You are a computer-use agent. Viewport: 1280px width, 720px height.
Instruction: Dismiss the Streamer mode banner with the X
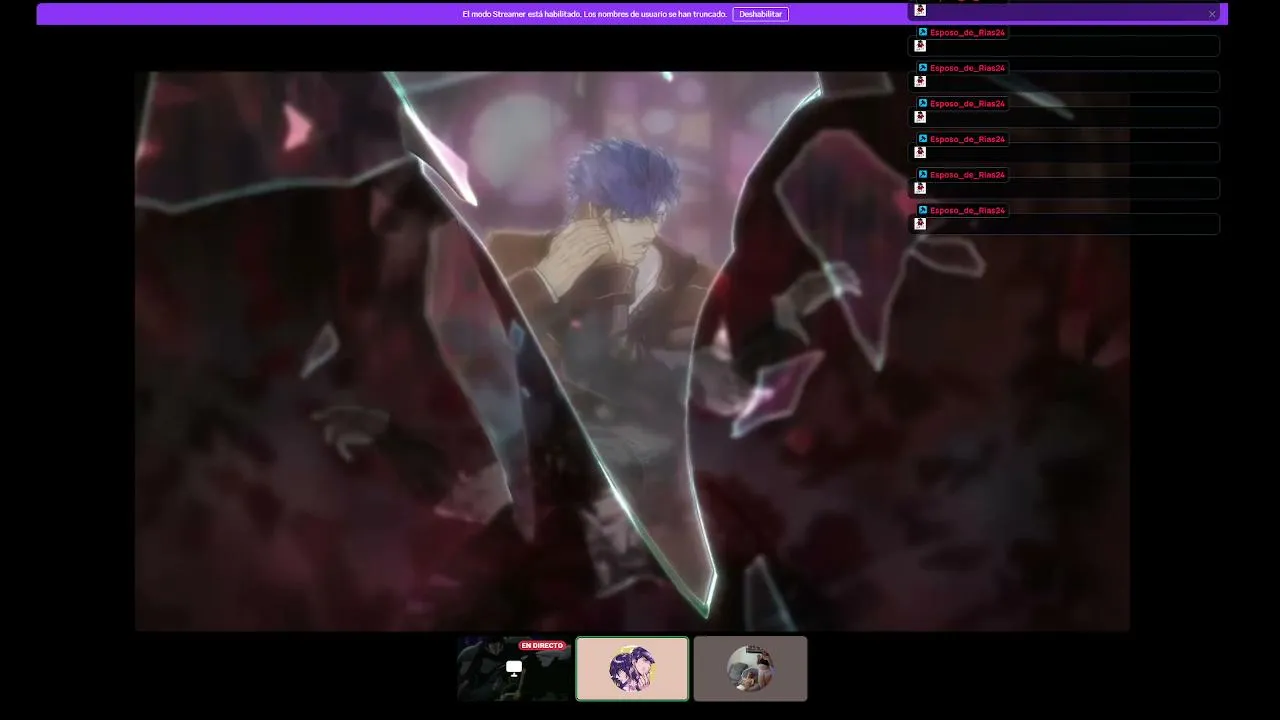[x=1212, y=14]
